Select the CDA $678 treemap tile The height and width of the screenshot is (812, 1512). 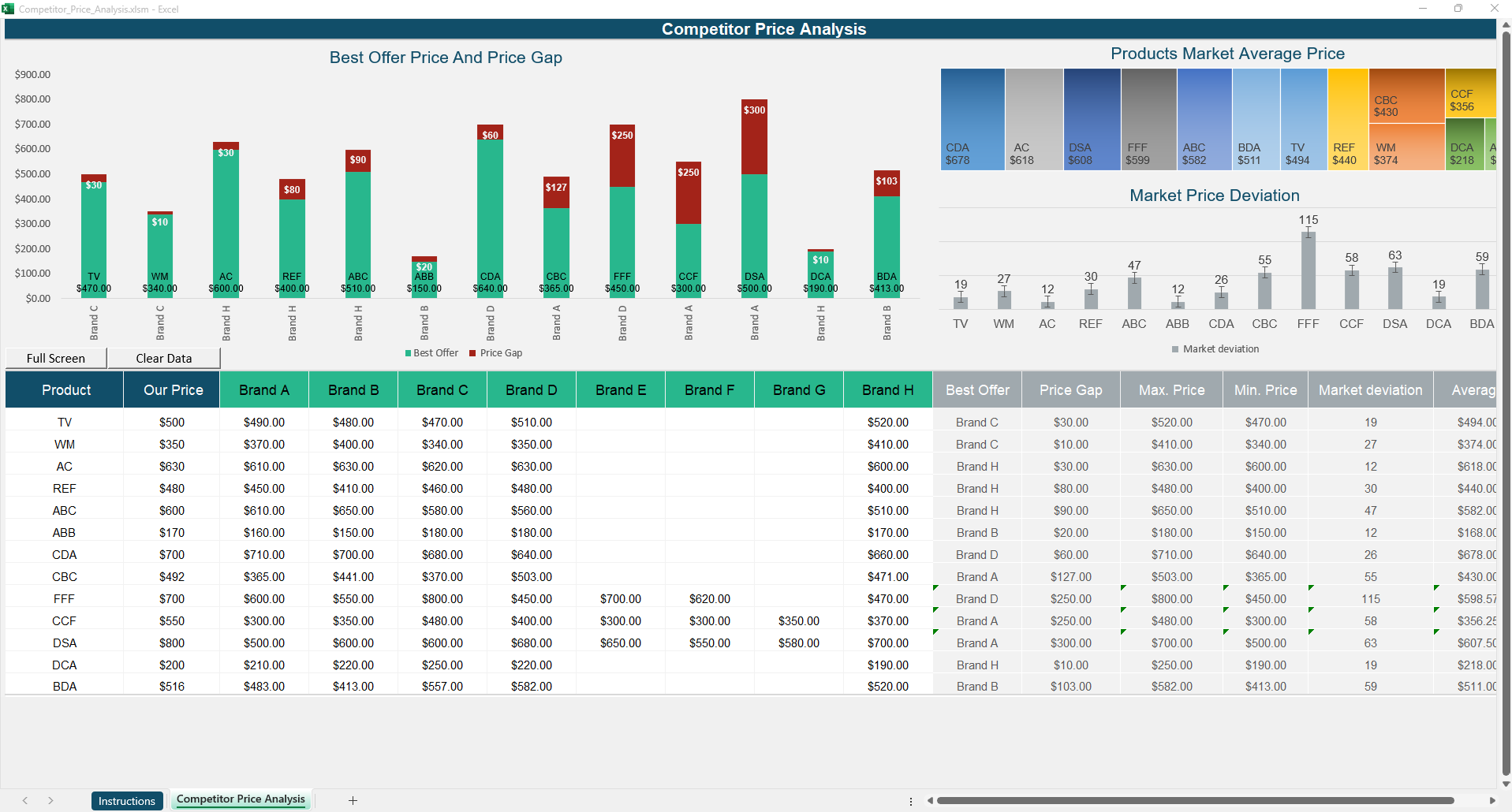[972, 118]
